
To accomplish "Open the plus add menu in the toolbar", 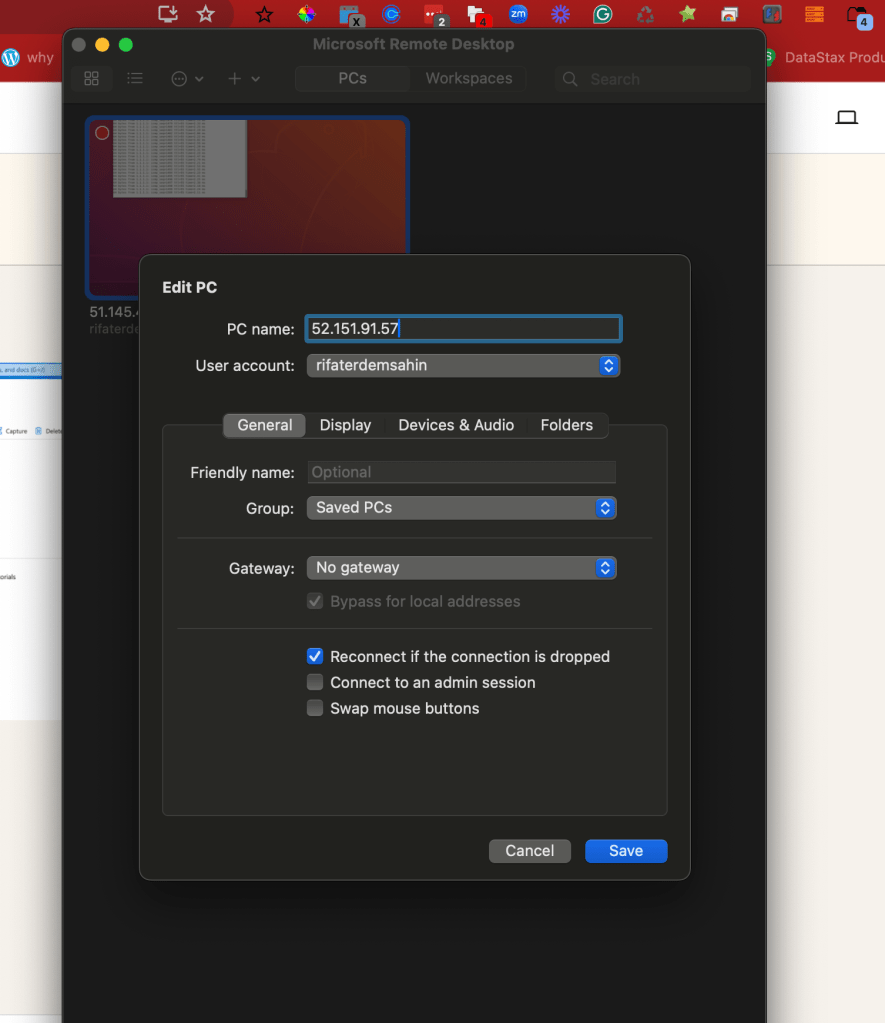I will click(243, 79).
